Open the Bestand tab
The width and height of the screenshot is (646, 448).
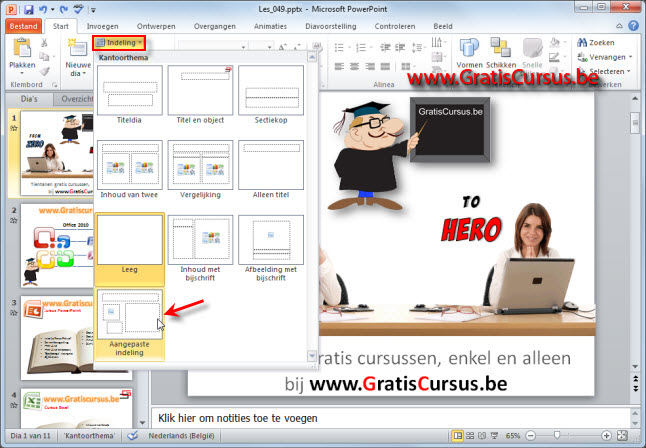(x=23, y=26)
